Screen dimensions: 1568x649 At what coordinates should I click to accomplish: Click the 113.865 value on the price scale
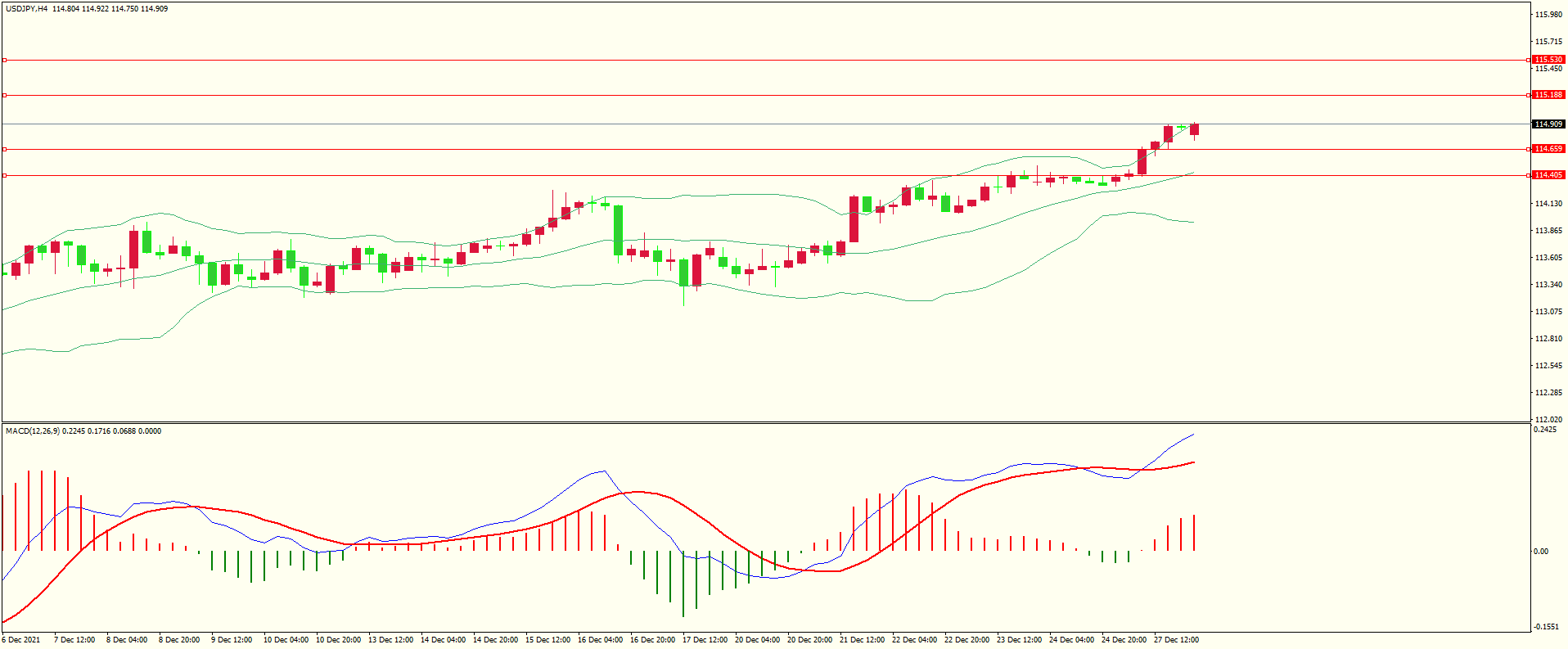point(1549,231)
